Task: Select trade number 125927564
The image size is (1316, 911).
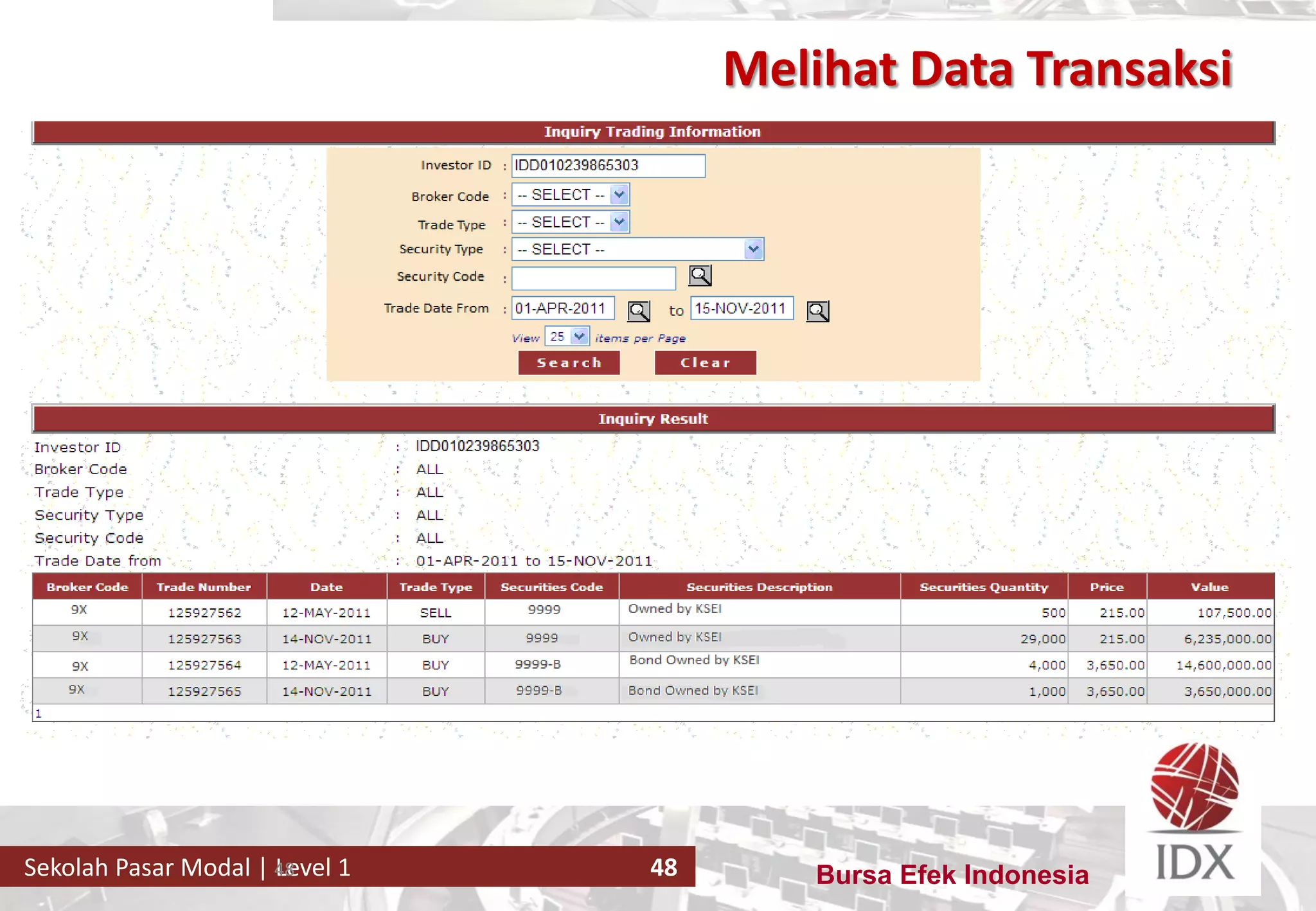Action: (x=204, y=666)
